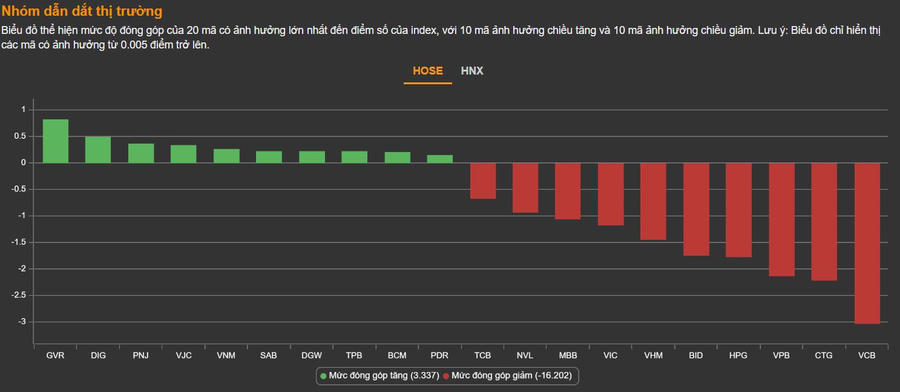900x392 pixels.
Task: Click the red VHM bar
Action: click(653, 201)
